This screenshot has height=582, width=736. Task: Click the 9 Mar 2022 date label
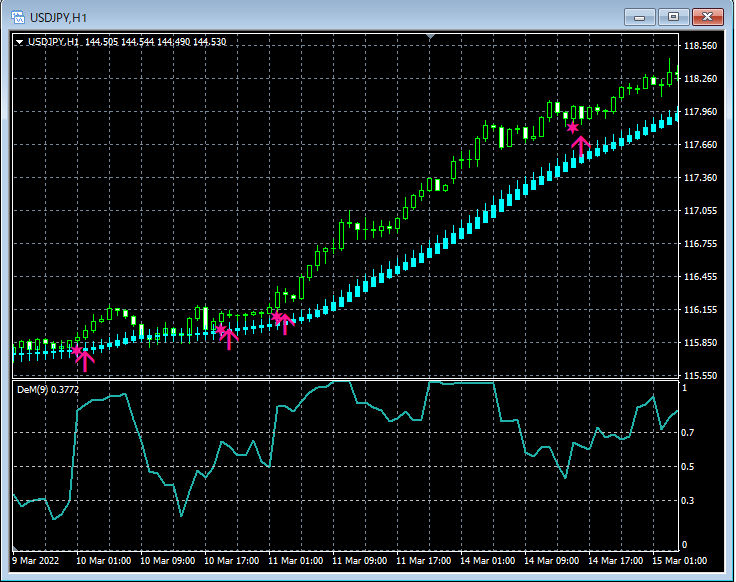[37, 561]
